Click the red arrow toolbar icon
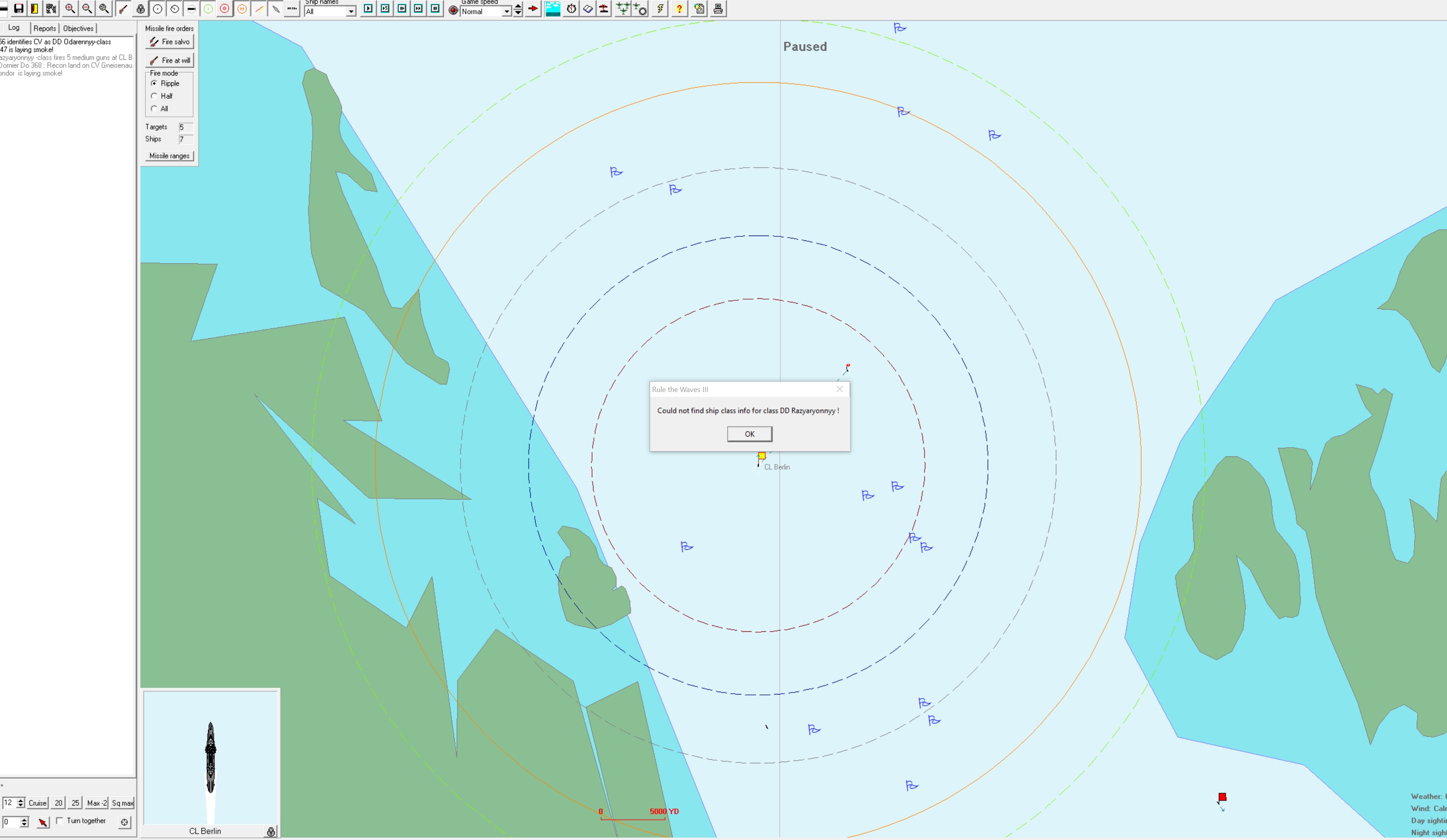 pos(533,8)
